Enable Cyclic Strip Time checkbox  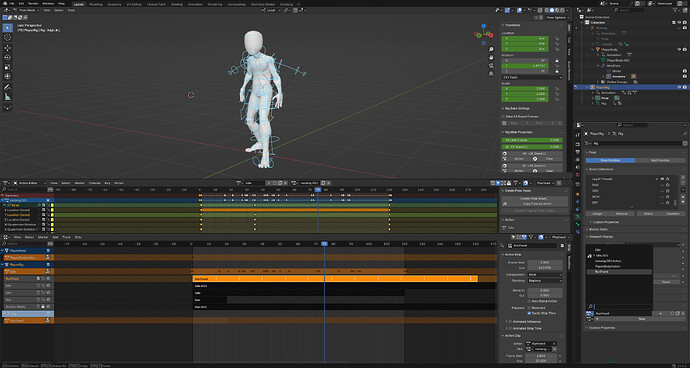(x=529, y=313)
